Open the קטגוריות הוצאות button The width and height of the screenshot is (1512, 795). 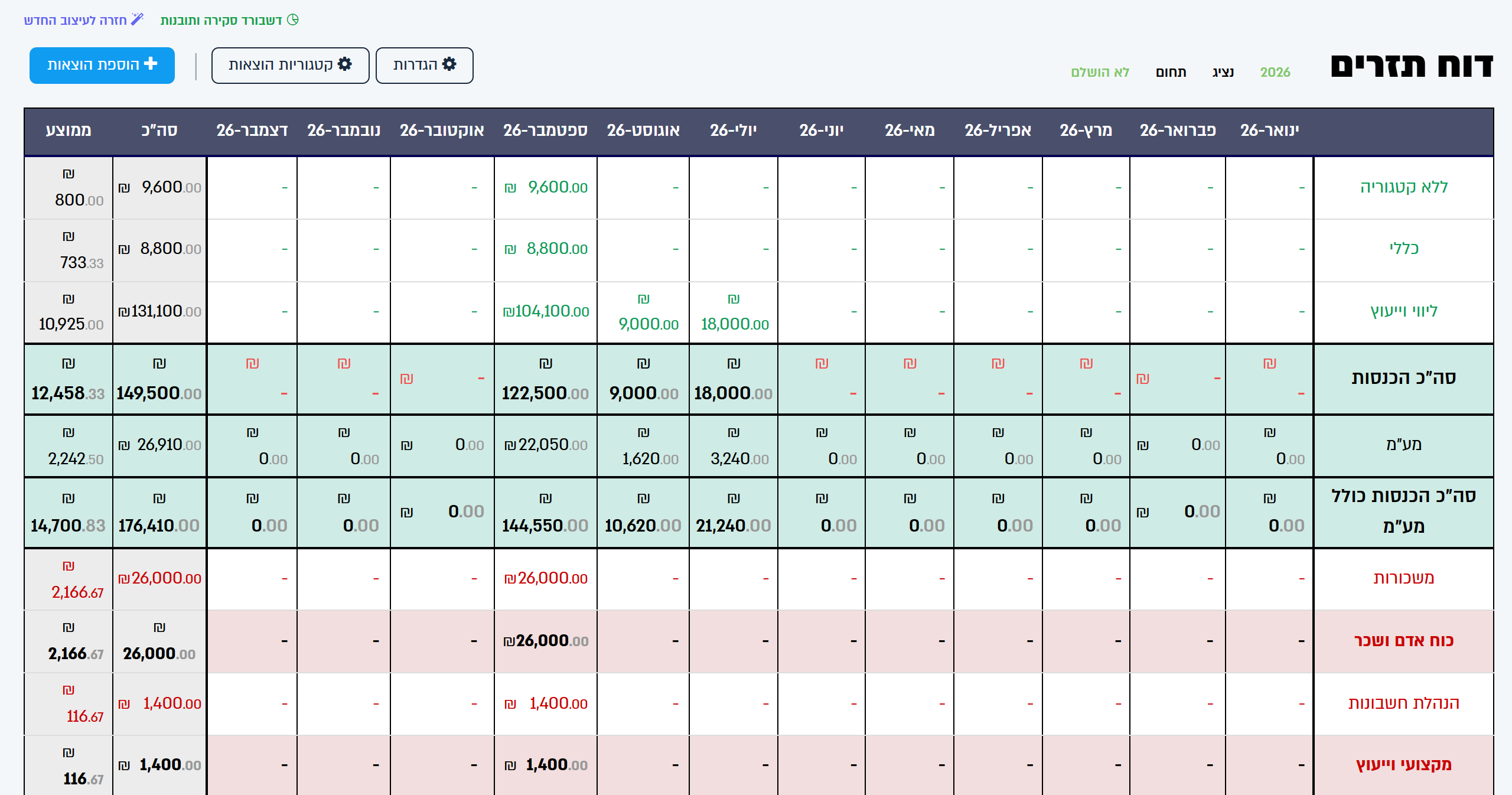tap(291, 66)
